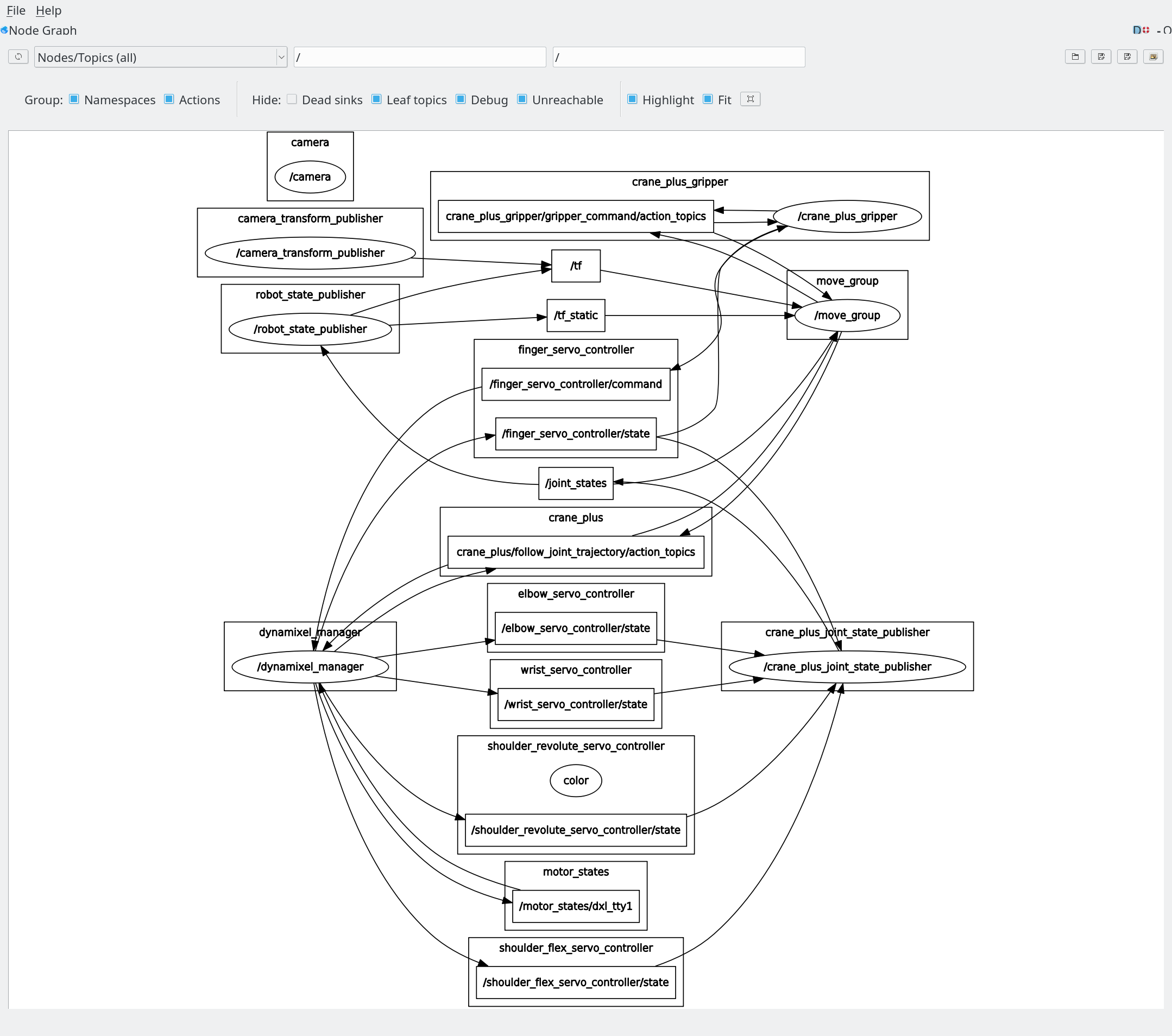Enable the Leaf topics checkbox

coord(375,99)
